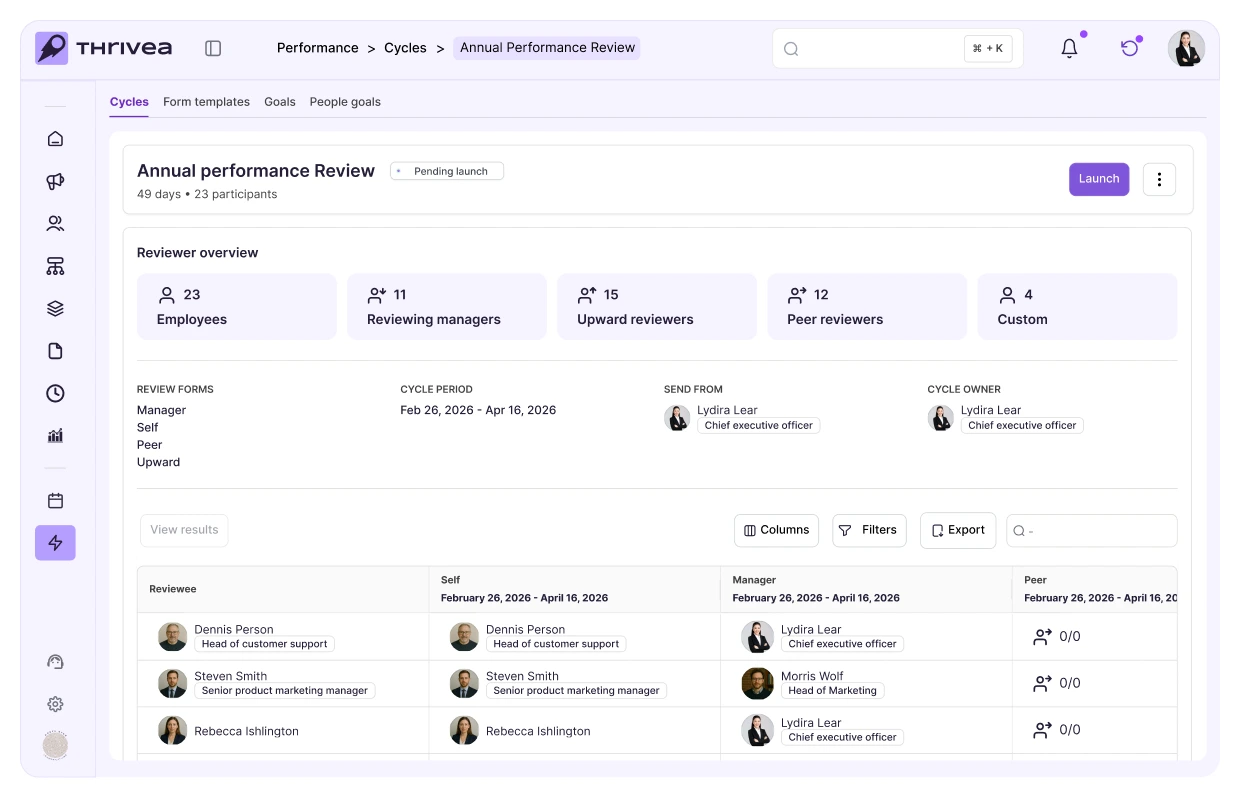The image size is (1240, 790).
Task: Go to Cycles in the breadcrumb
Action: (405, 48)
